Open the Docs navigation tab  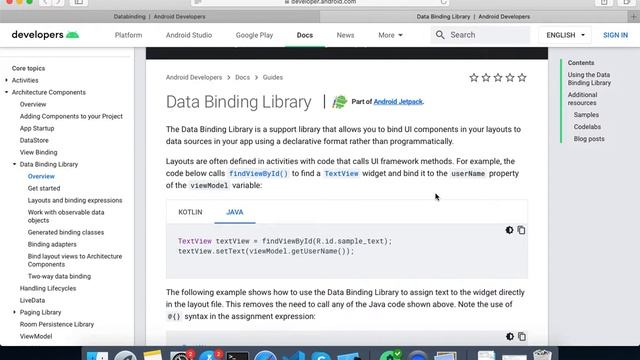[305, 35]
